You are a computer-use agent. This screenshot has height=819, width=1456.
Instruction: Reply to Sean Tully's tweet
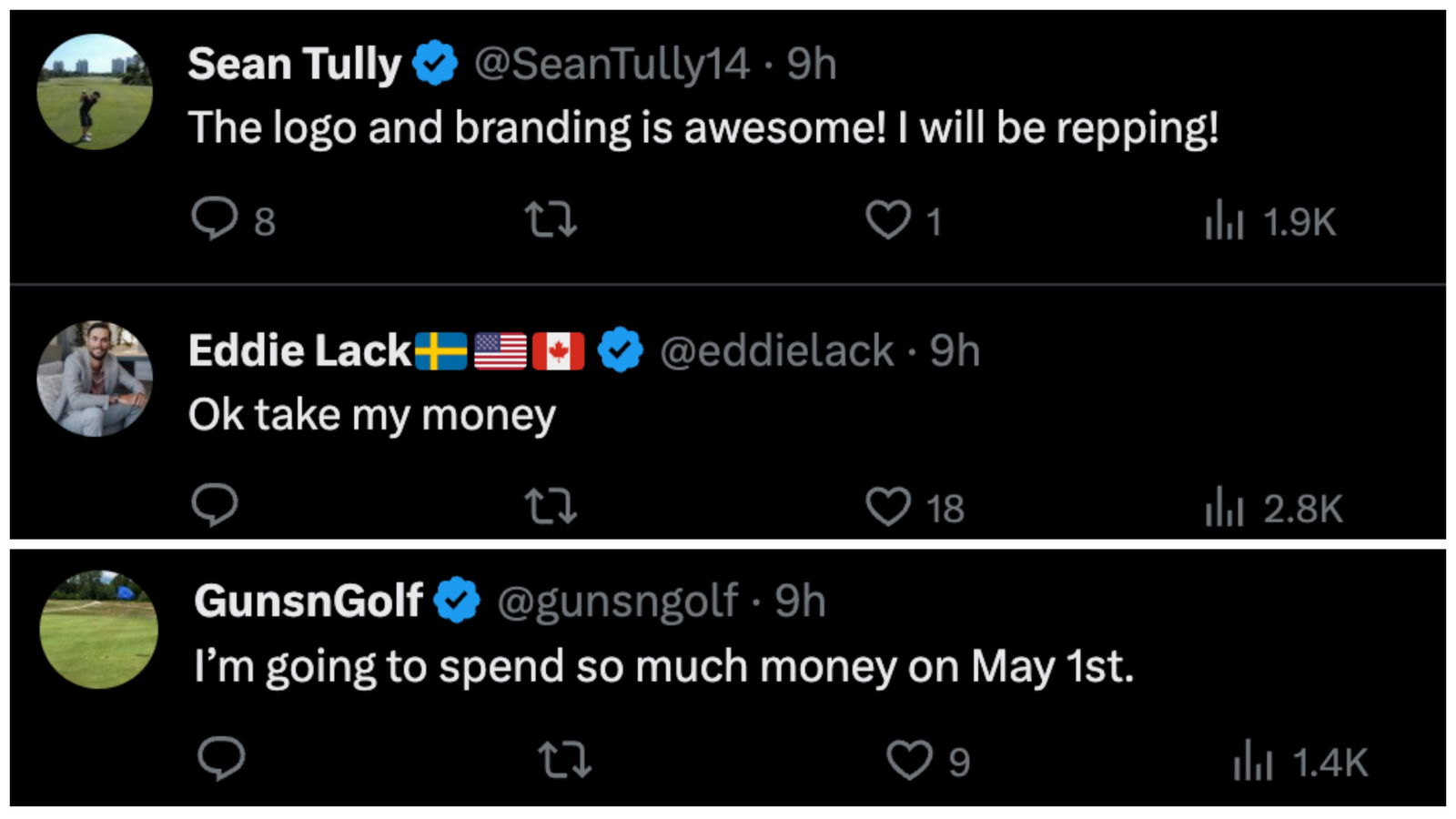point(215,219)
